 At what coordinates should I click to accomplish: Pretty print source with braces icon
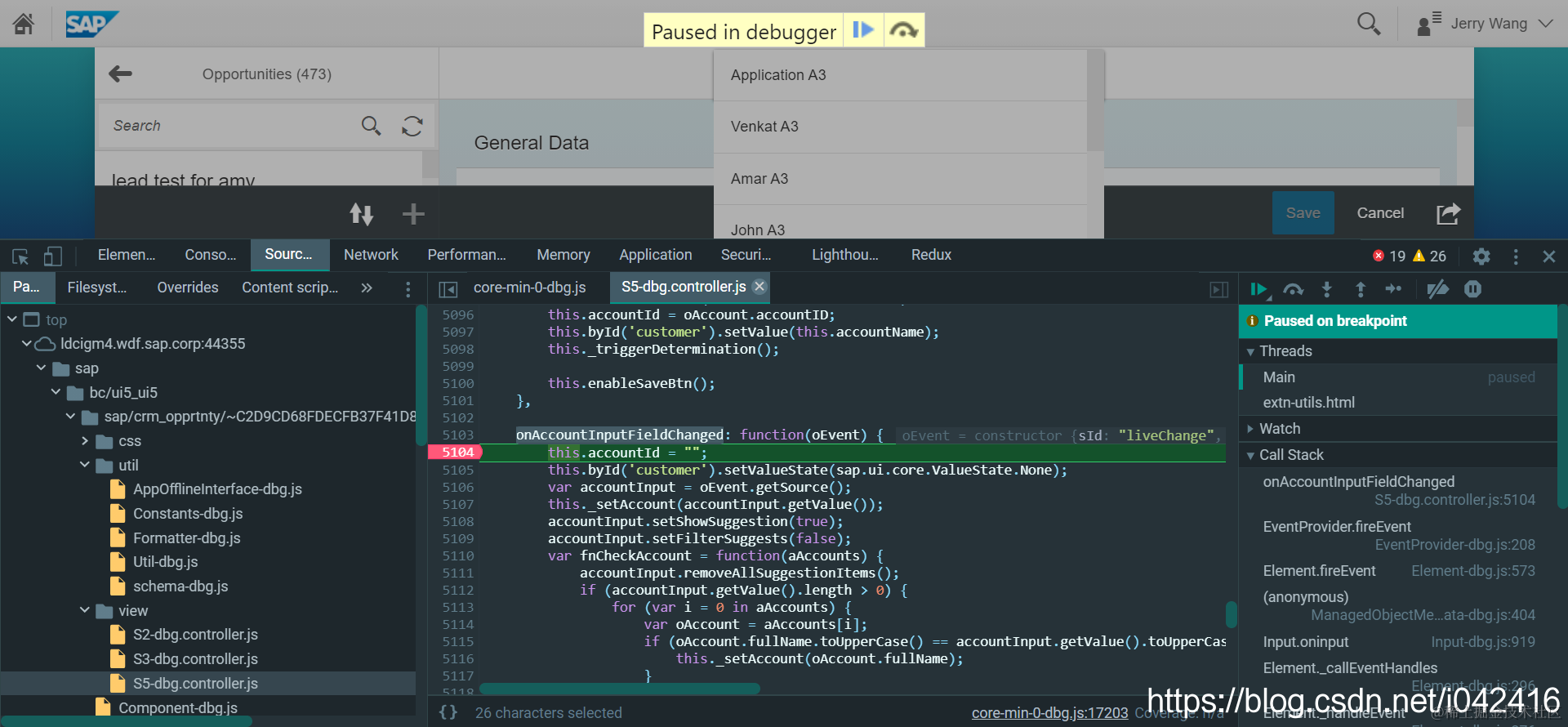(x=448, y=712)
